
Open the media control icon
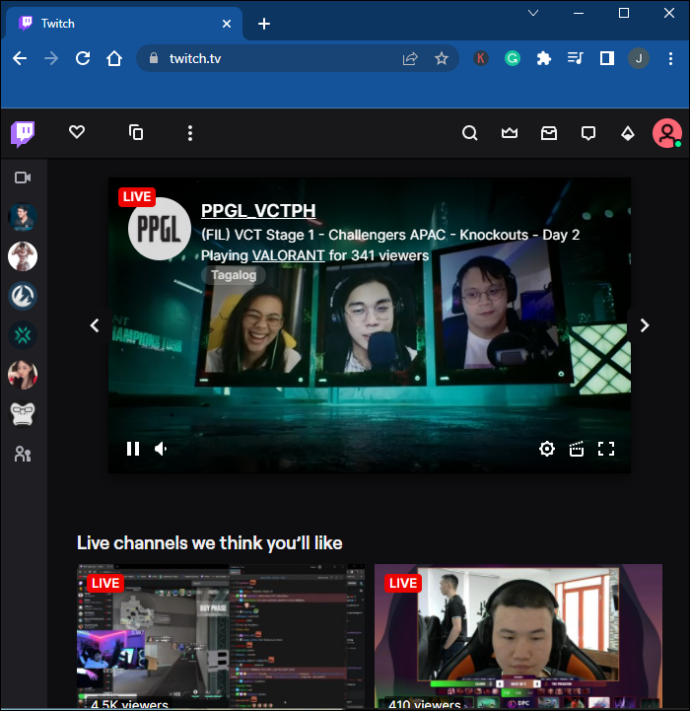(x=575, y=58)
